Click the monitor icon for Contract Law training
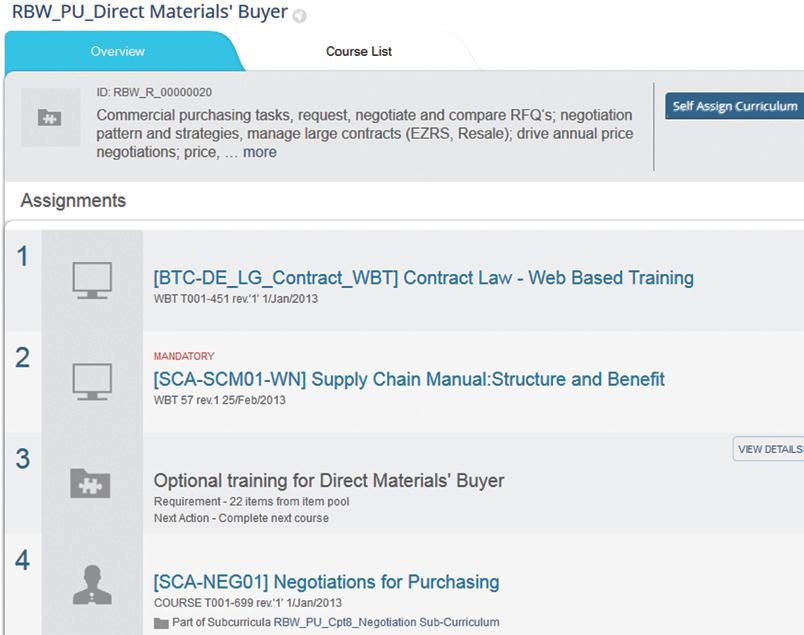804x635 pixels. pyautogui.click(x=92, y=281)
